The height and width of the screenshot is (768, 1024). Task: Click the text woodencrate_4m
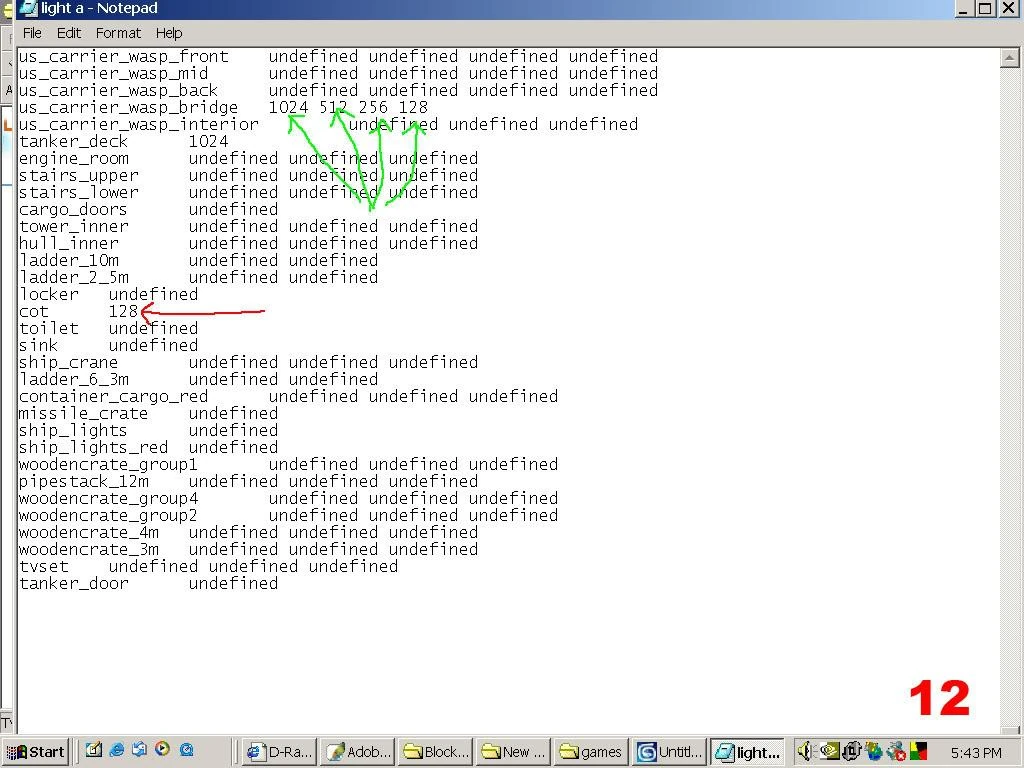(89, 532)
